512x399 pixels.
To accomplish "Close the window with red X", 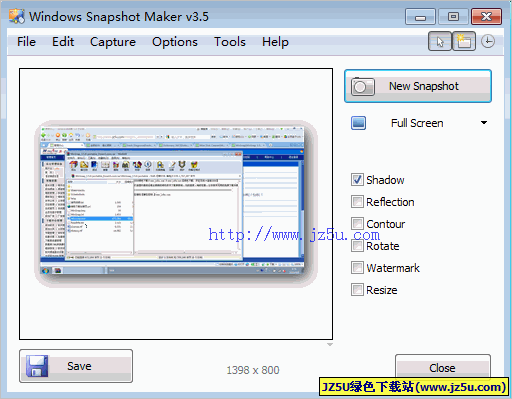I will pos(486,17).
